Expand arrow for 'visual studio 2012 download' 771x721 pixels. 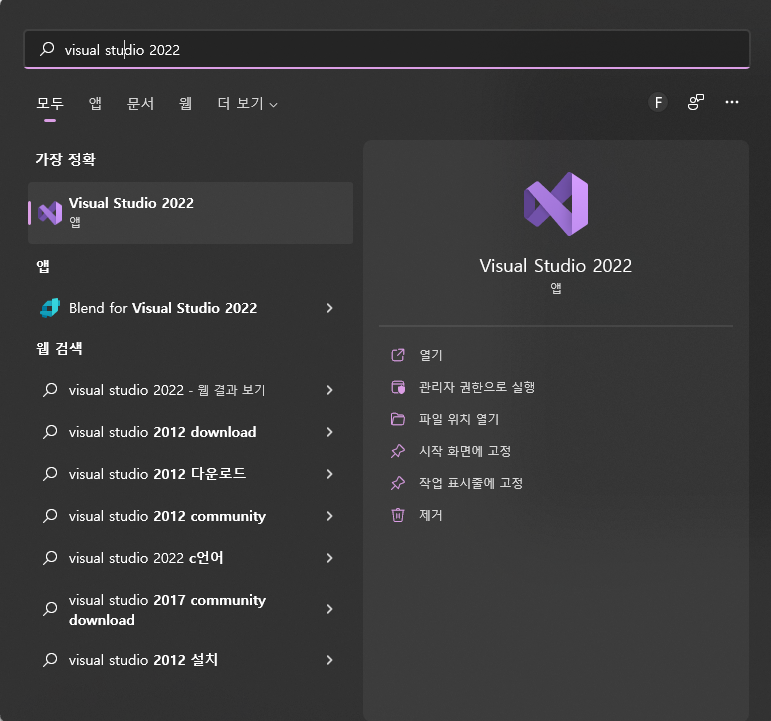[x=329, y=432]
